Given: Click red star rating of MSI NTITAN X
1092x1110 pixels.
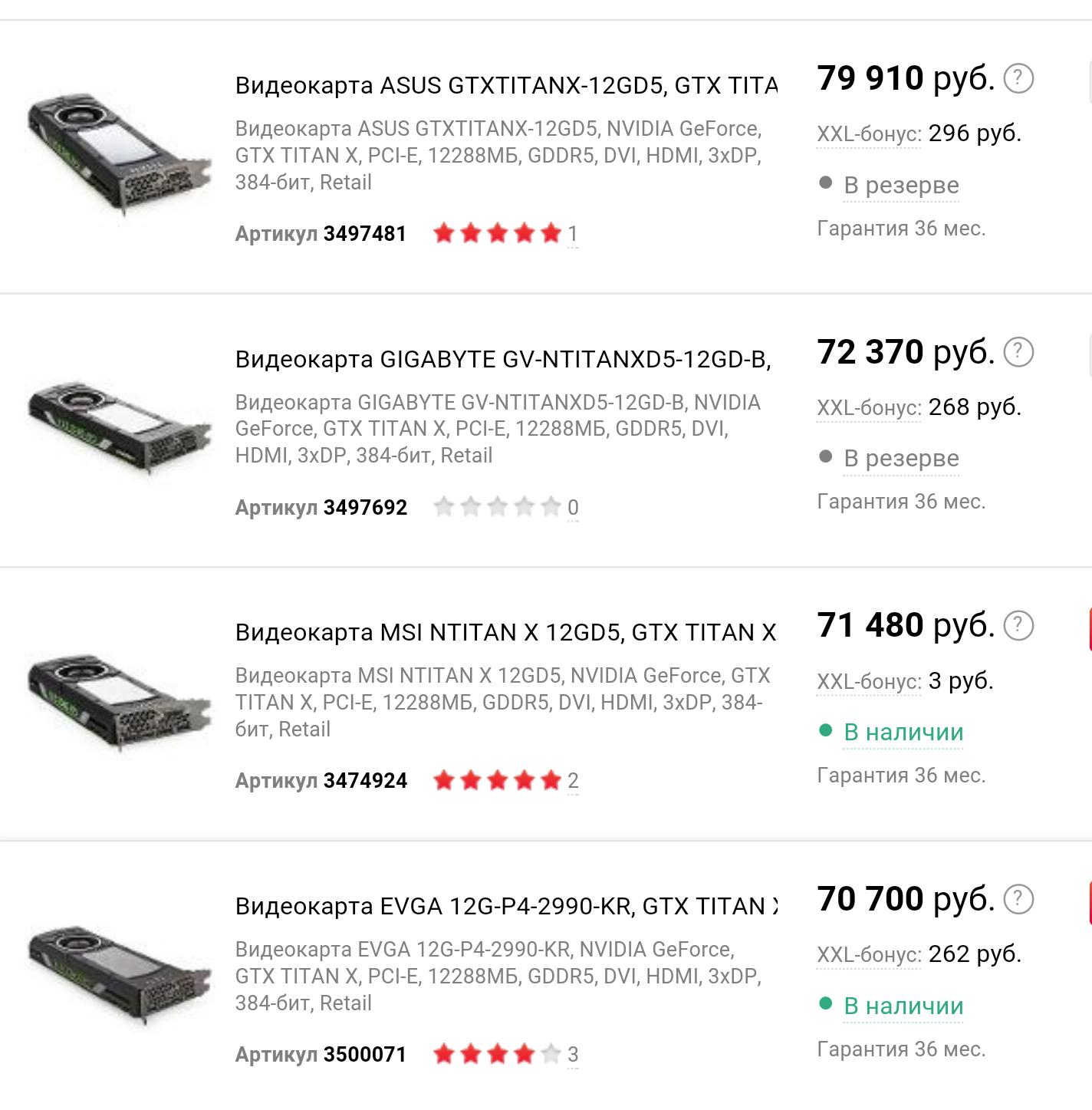Looking at the screenshot, I should pyautogui.click(x=498, y=781).
